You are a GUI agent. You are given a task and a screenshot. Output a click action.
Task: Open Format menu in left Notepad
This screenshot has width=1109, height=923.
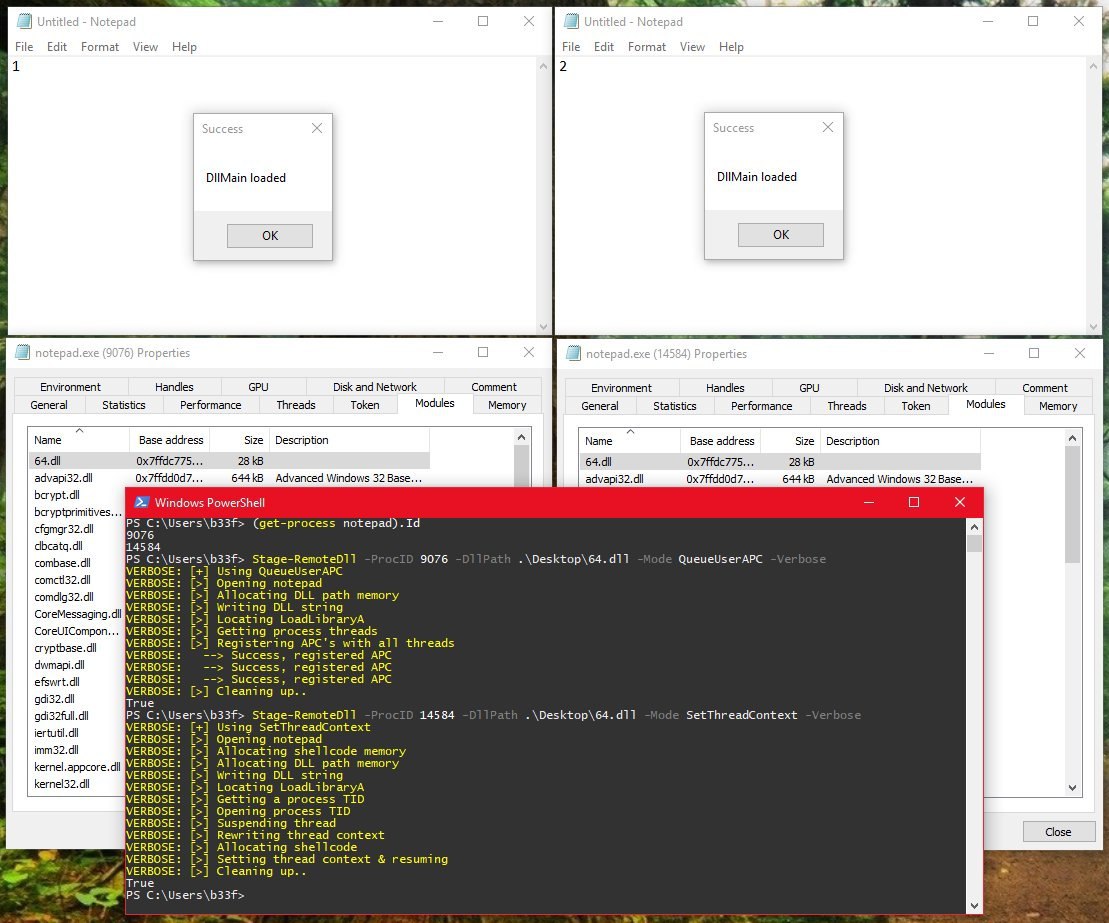pos(100,47)
